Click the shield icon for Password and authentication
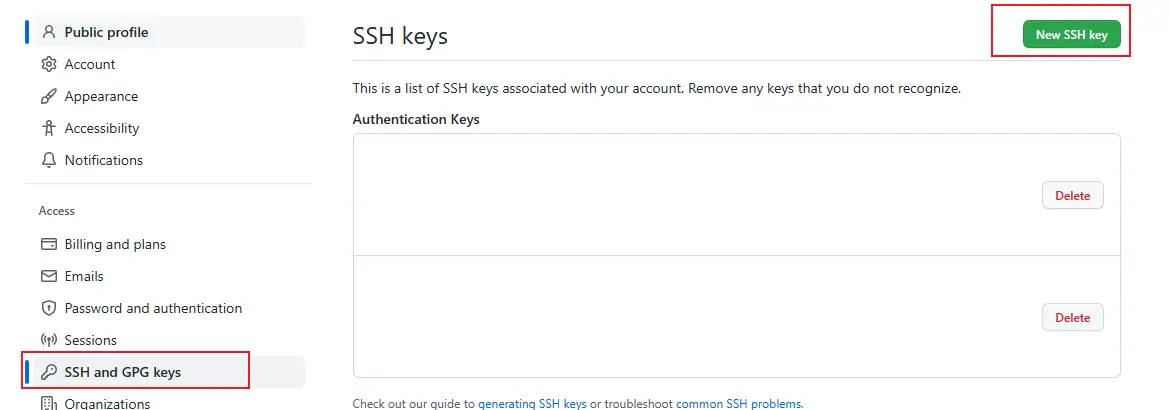 (49, 308)
